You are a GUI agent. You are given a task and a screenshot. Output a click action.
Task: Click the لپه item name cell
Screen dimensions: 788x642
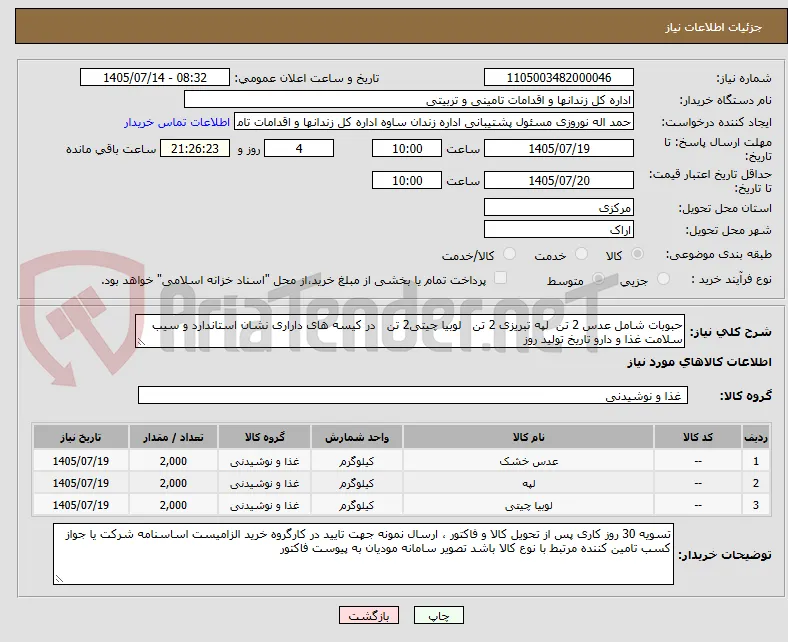click(528, 483)
